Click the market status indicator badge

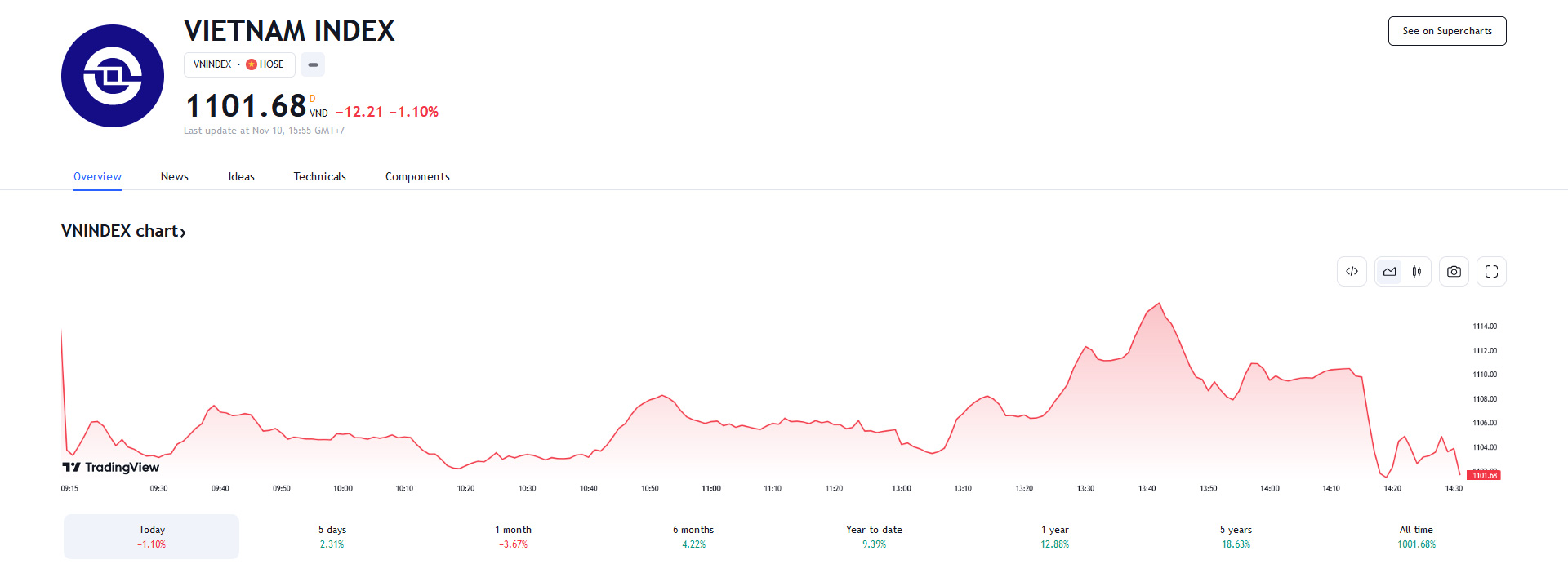point(313,64)
